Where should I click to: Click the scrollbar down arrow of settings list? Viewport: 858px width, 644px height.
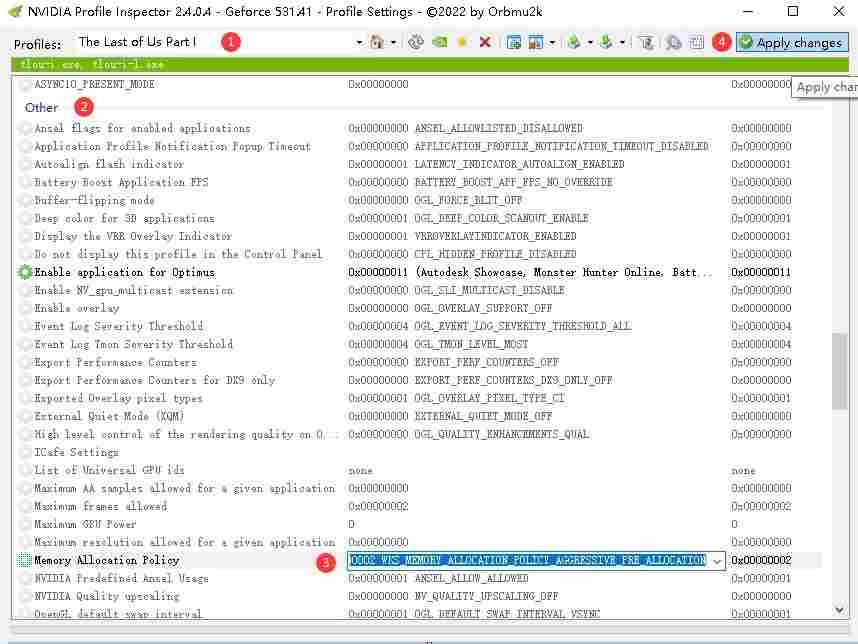(x=839, y=610)
